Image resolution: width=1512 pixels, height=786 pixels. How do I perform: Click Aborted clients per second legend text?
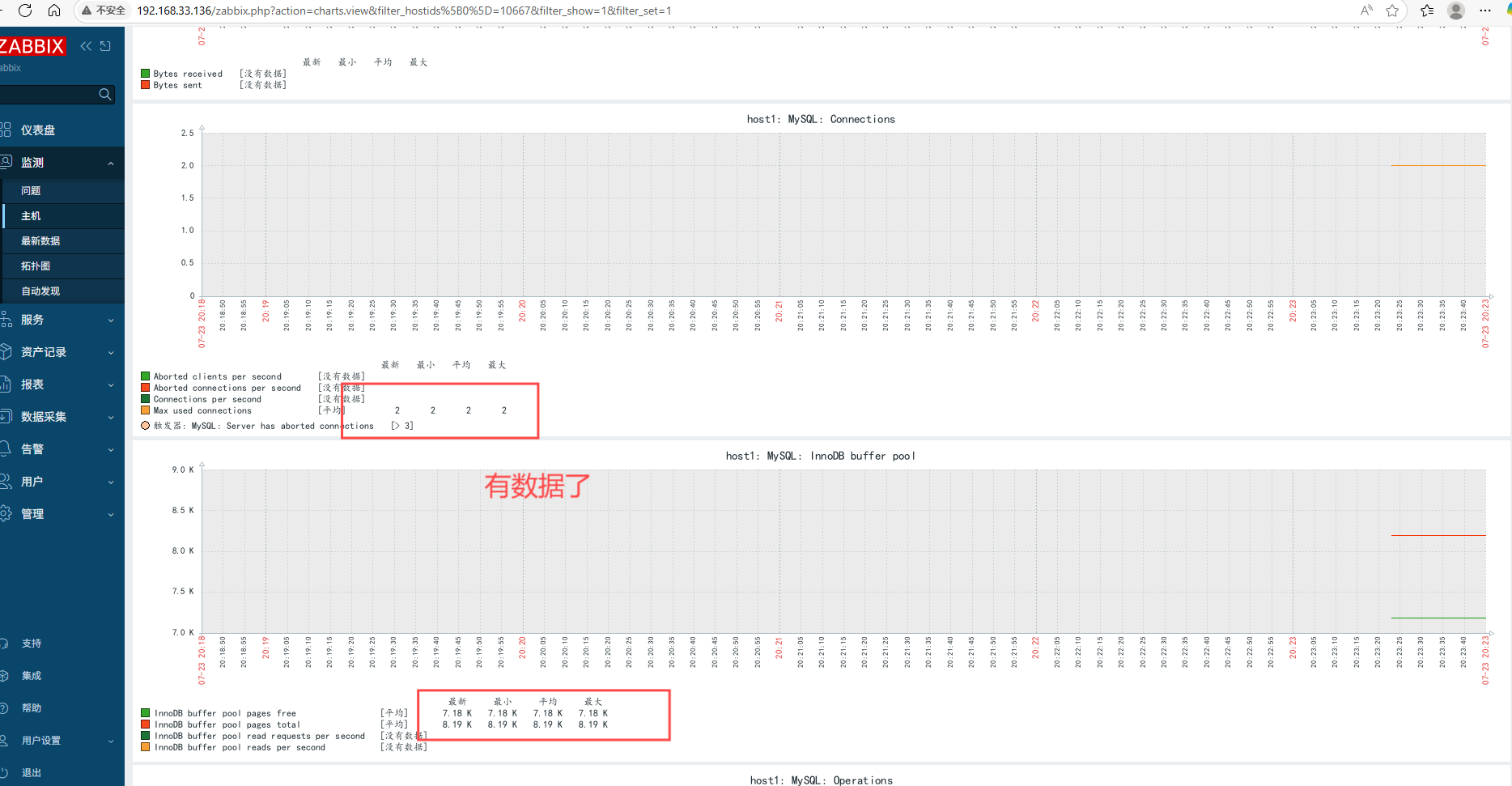point(218,376)
